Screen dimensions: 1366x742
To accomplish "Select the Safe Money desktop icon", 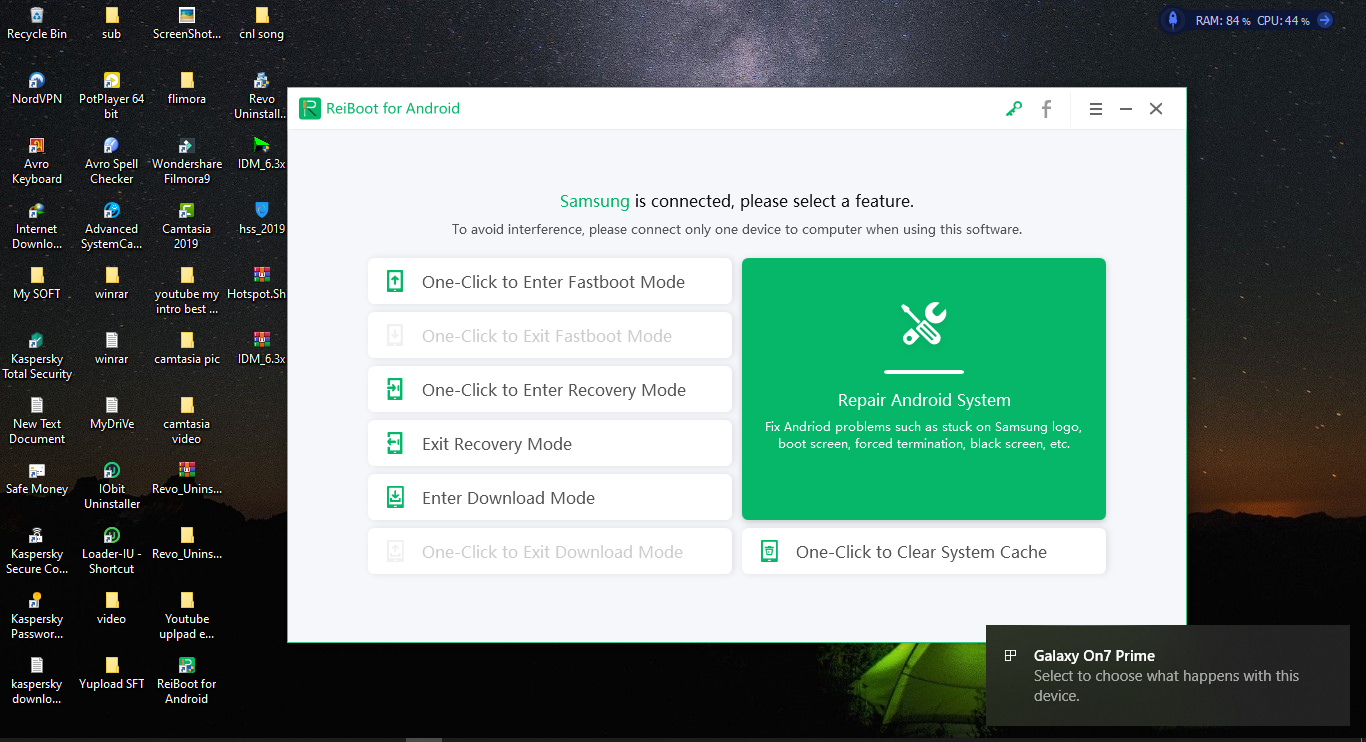I will (37, 479).
